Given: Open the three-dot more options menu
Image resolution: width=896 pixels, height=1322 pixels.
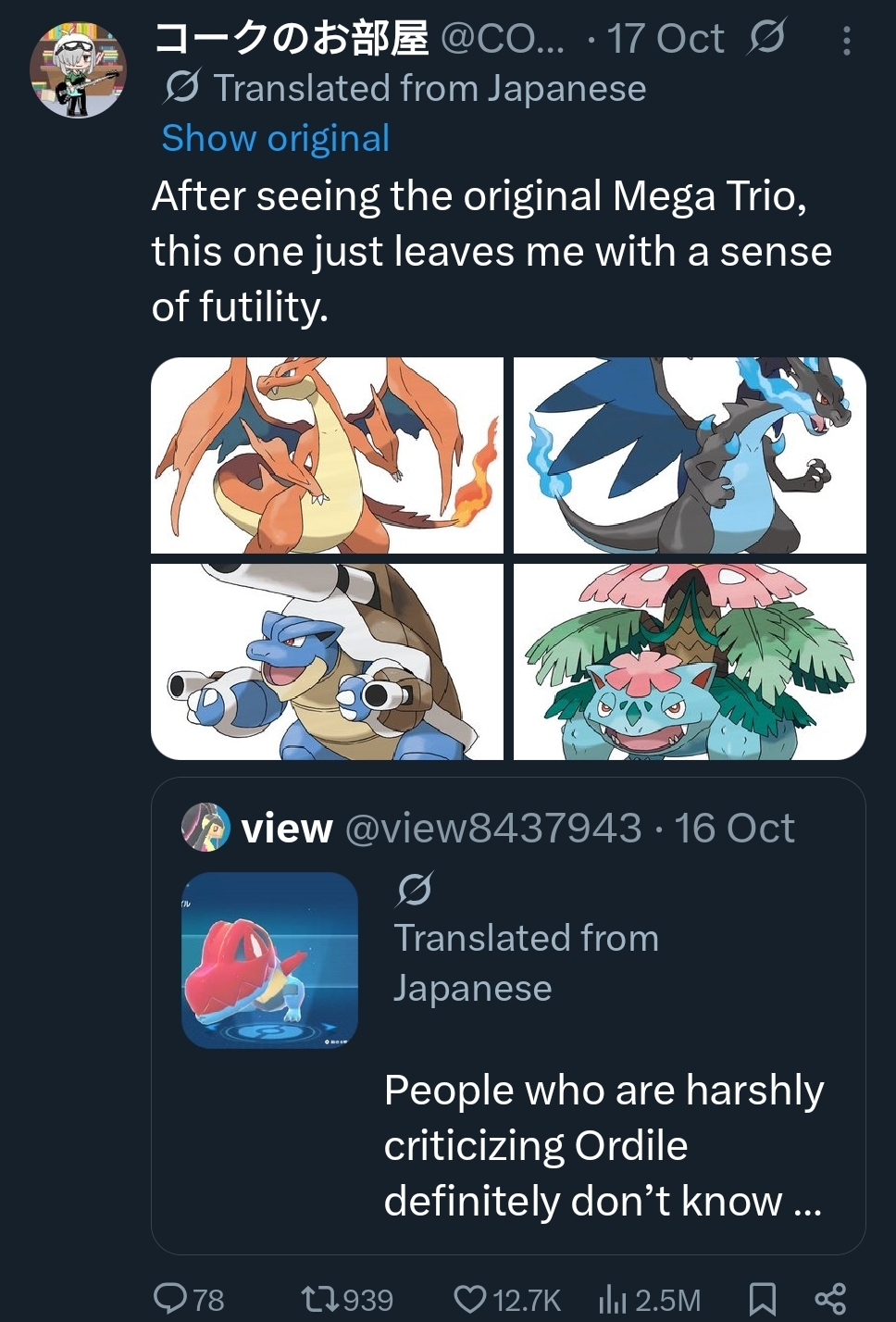Looking at the screenshot, I should [847, 41].
